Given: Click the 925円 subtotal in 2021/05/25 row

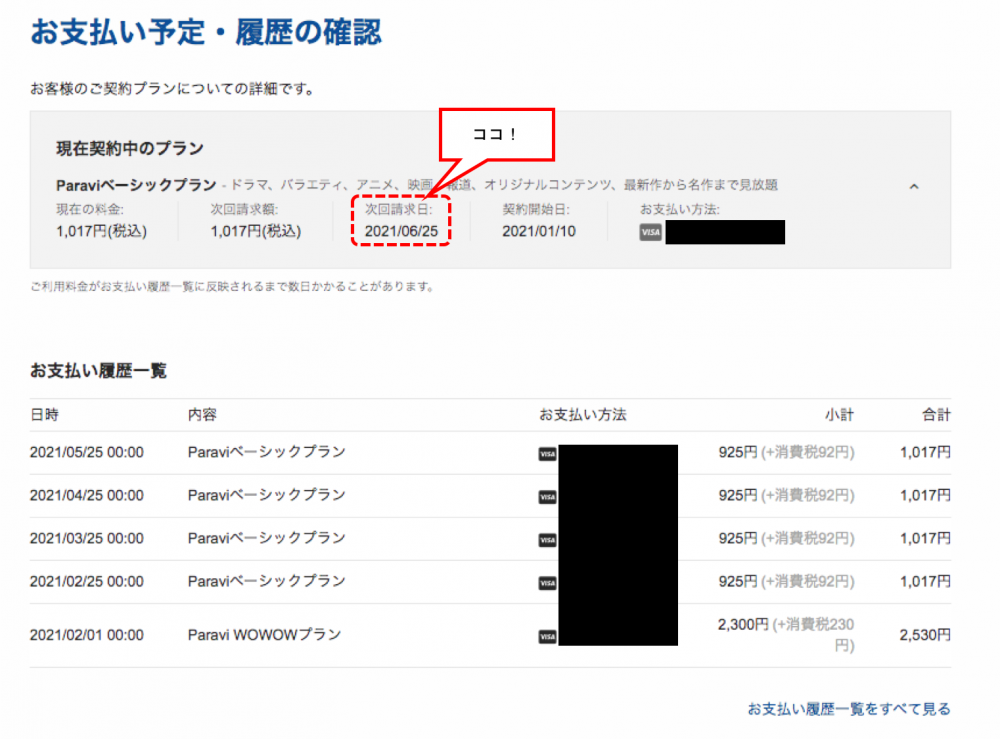Looking at the screenshot, I should tap(738, 452).
